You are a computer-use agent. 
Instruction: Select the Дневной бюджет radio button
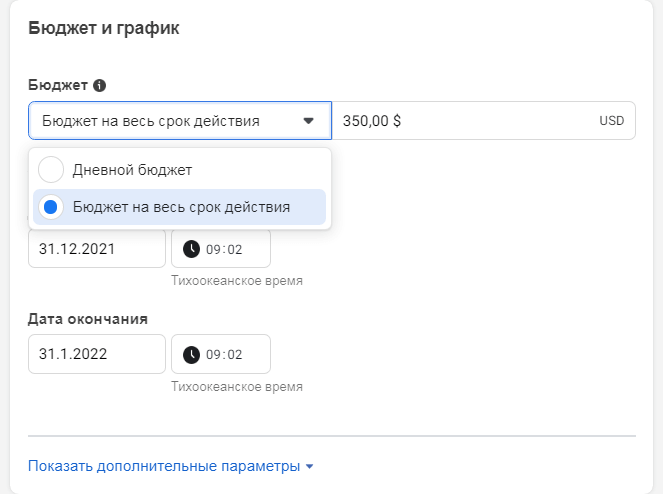(x=51, y=170)
